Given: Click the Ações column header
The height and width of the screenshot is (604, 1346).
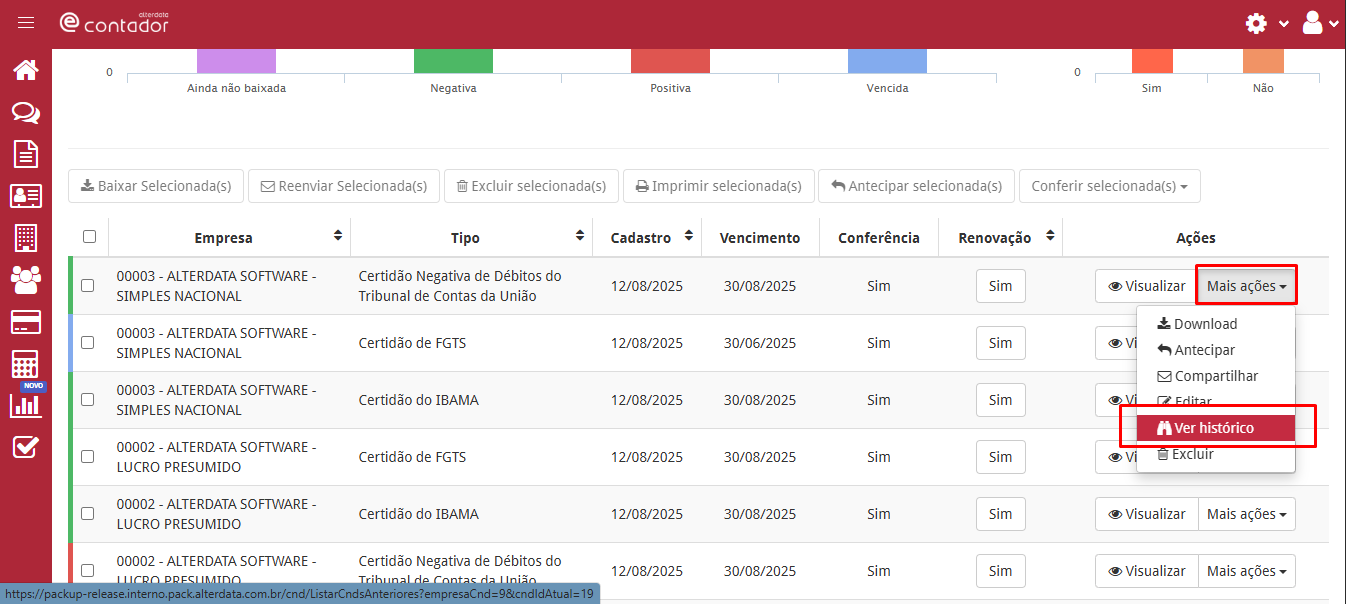Looking at the screenshot, I should click(x=1196, y=238).
